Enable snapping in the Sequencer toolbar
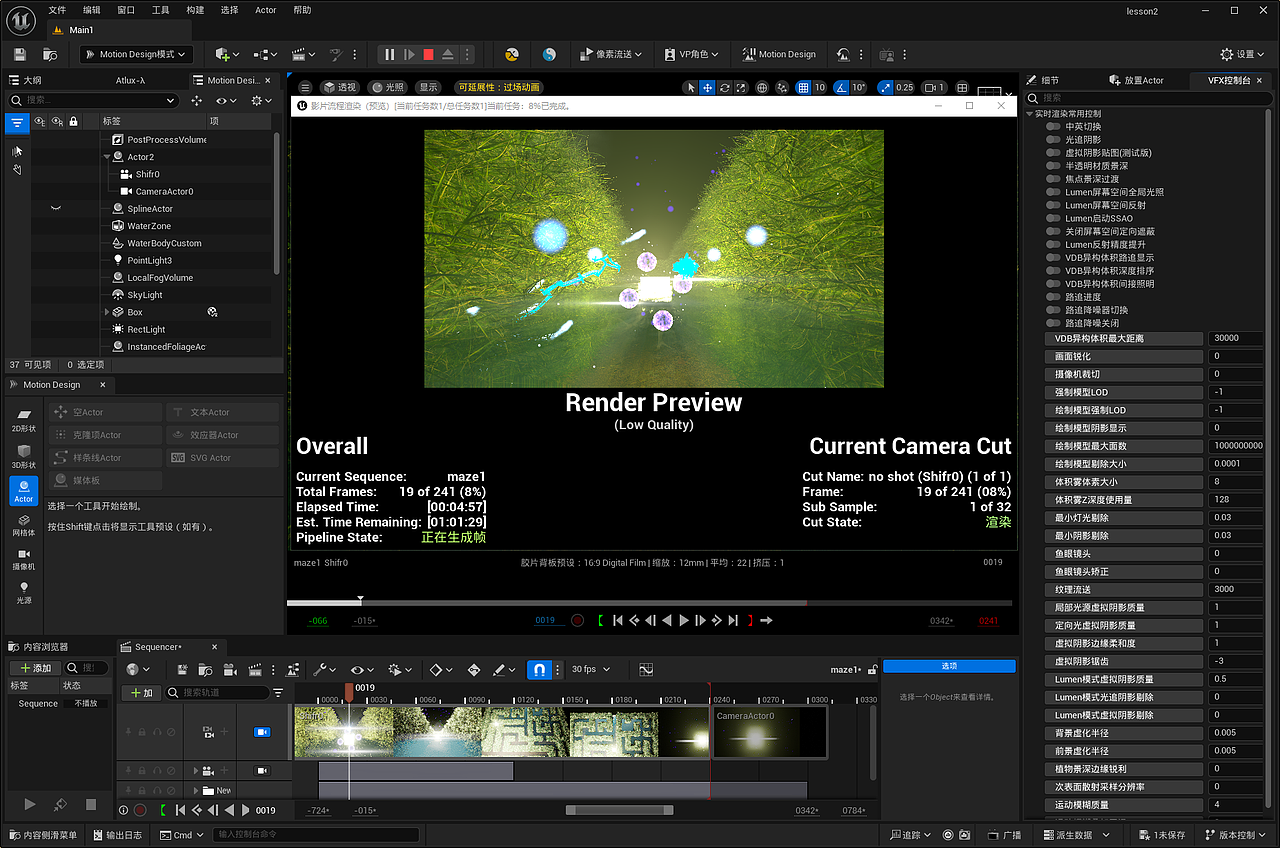 point(539,669)
